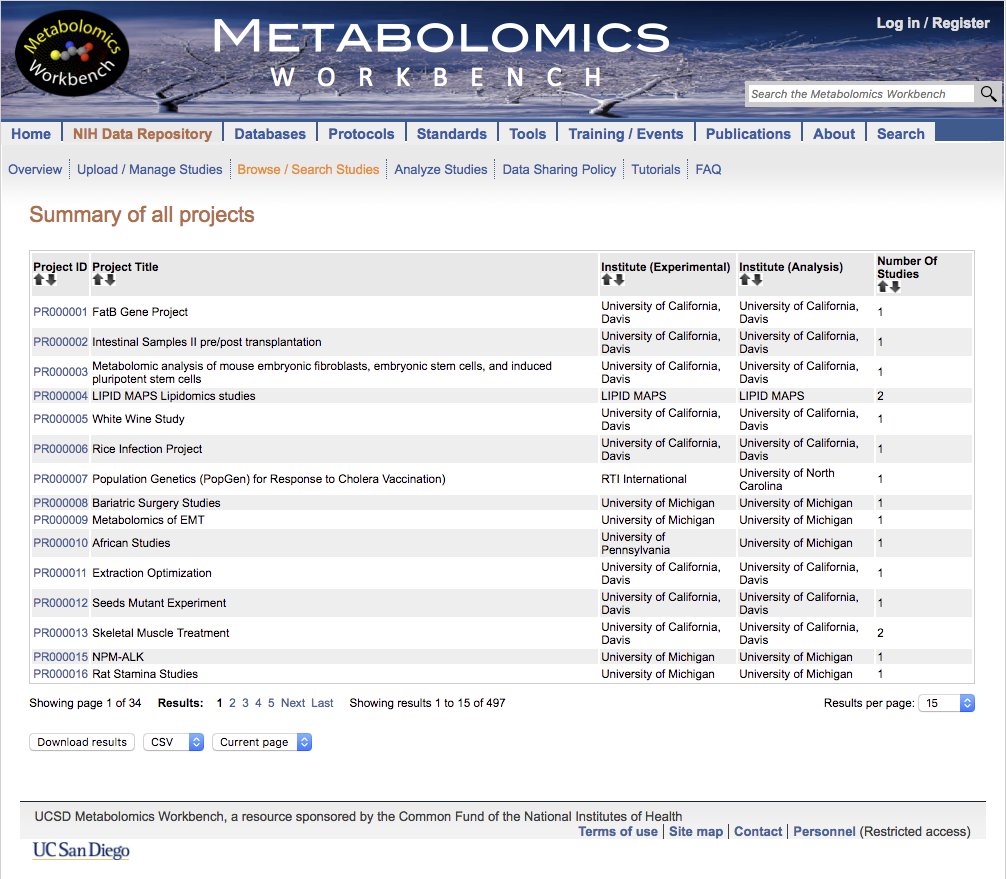Go to the Overview submenu
The width and height of the screenshot is (1006, 879).
coord(35,169)
